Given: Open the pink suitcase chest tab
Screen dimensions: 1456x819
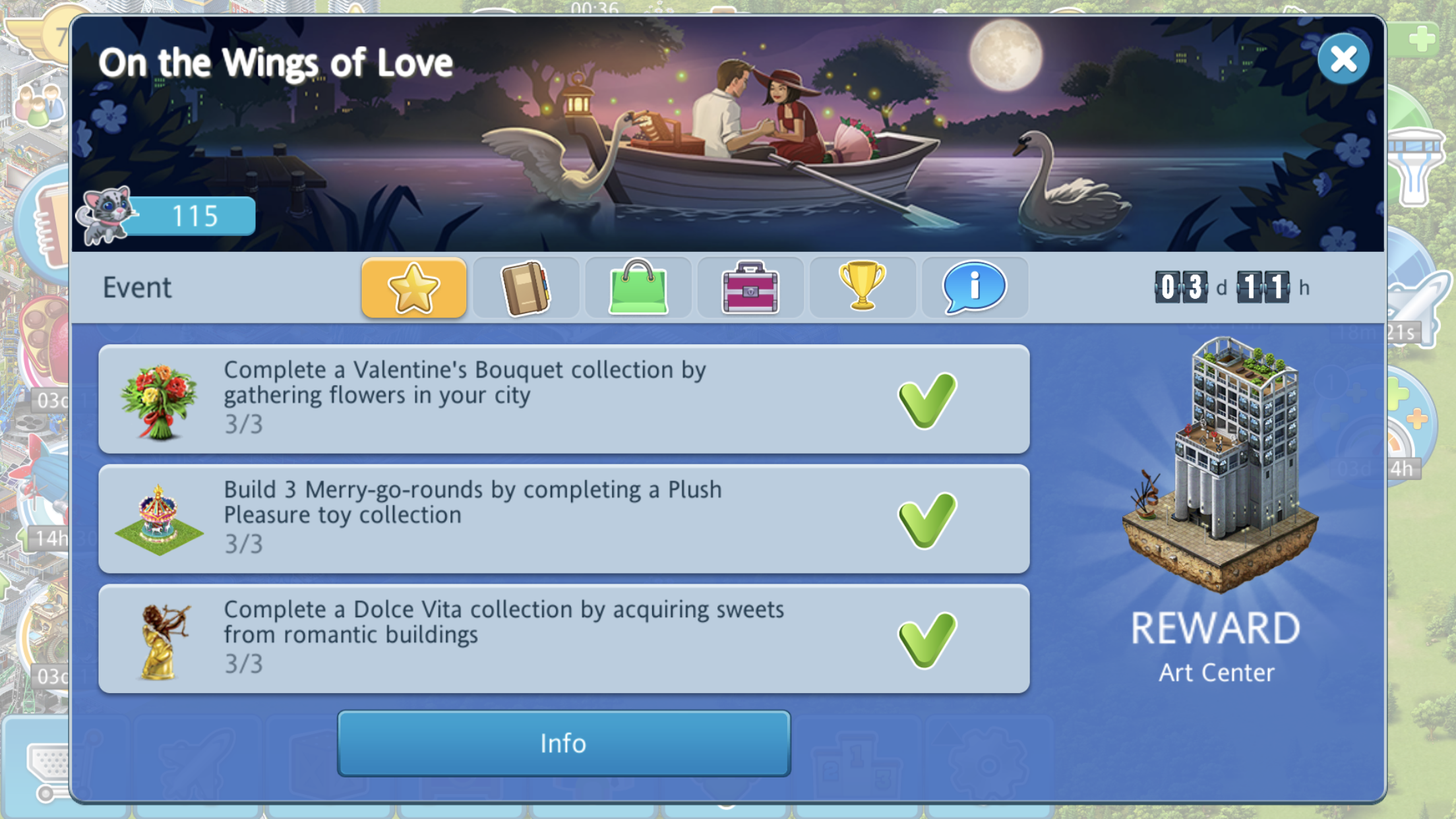Looking at the screenshot, I should tap(750, 288).
